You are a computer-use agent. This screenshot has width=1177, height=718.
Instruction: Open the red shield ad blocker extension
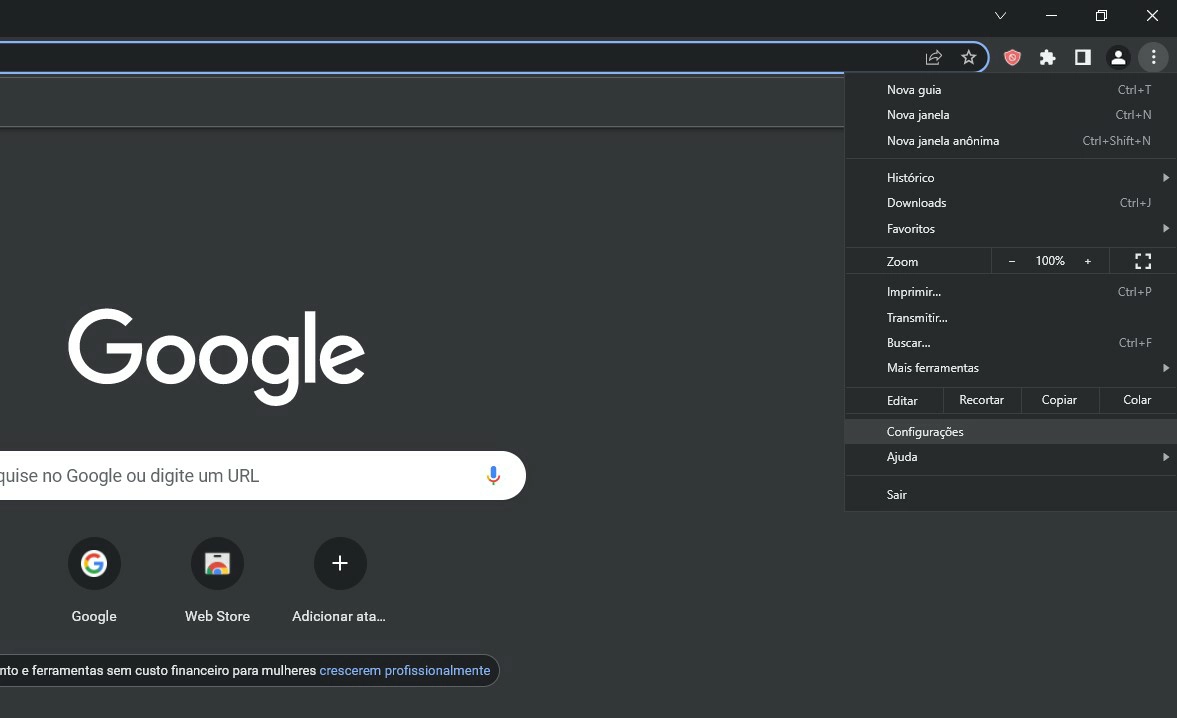point(1012,57)
